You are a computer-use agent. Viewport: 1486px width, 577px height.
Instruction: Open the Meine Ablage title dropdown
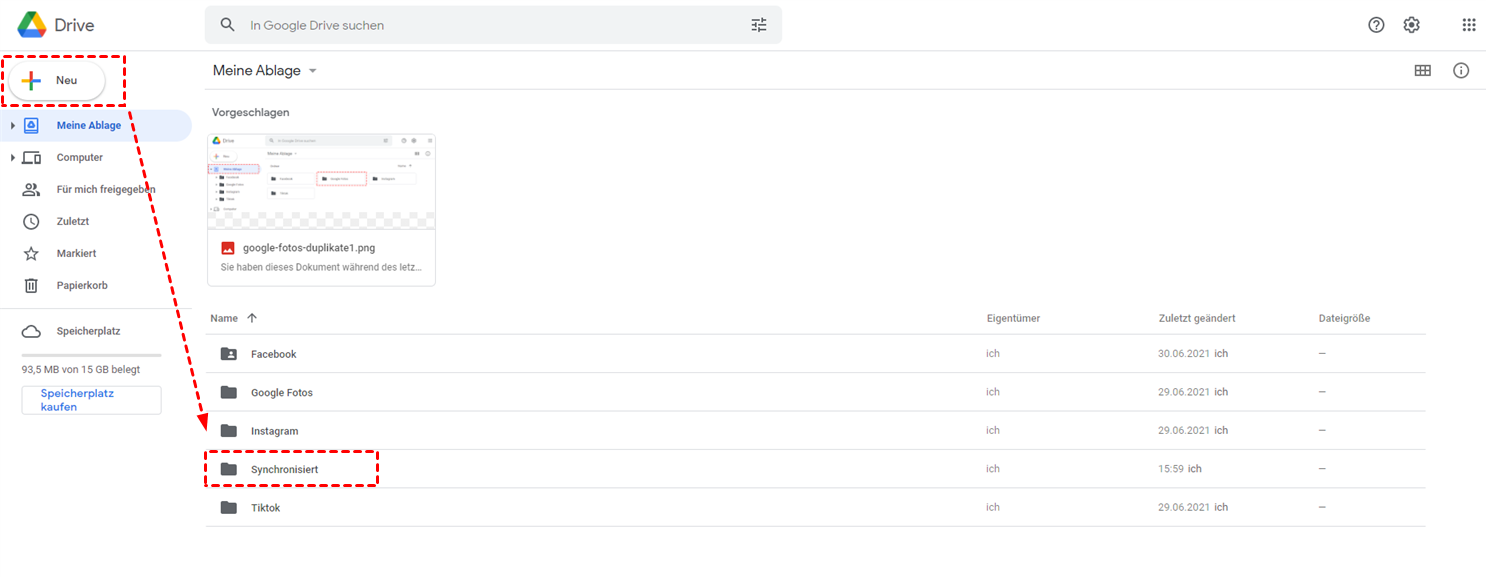[313, 71]
